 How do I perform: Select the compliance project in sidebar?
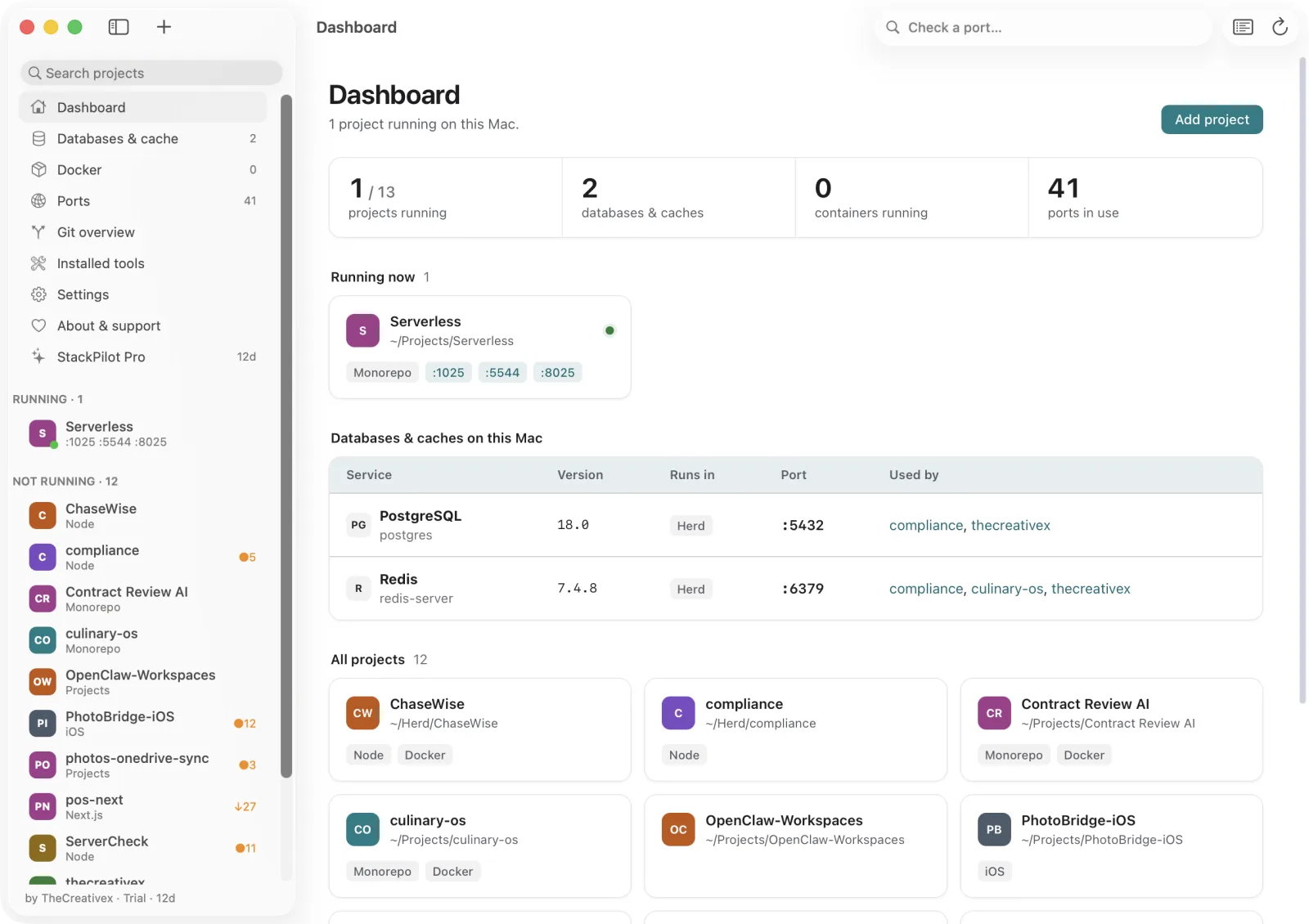click(143, 557)
